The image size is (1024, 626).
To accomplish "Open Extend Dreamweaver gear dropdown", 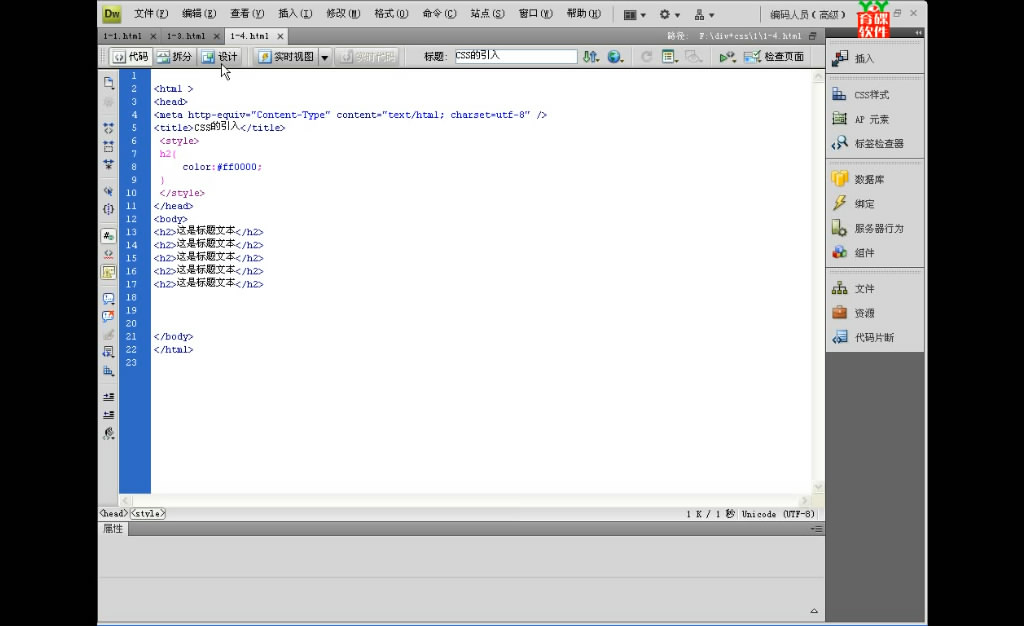I will pos(669,14).
